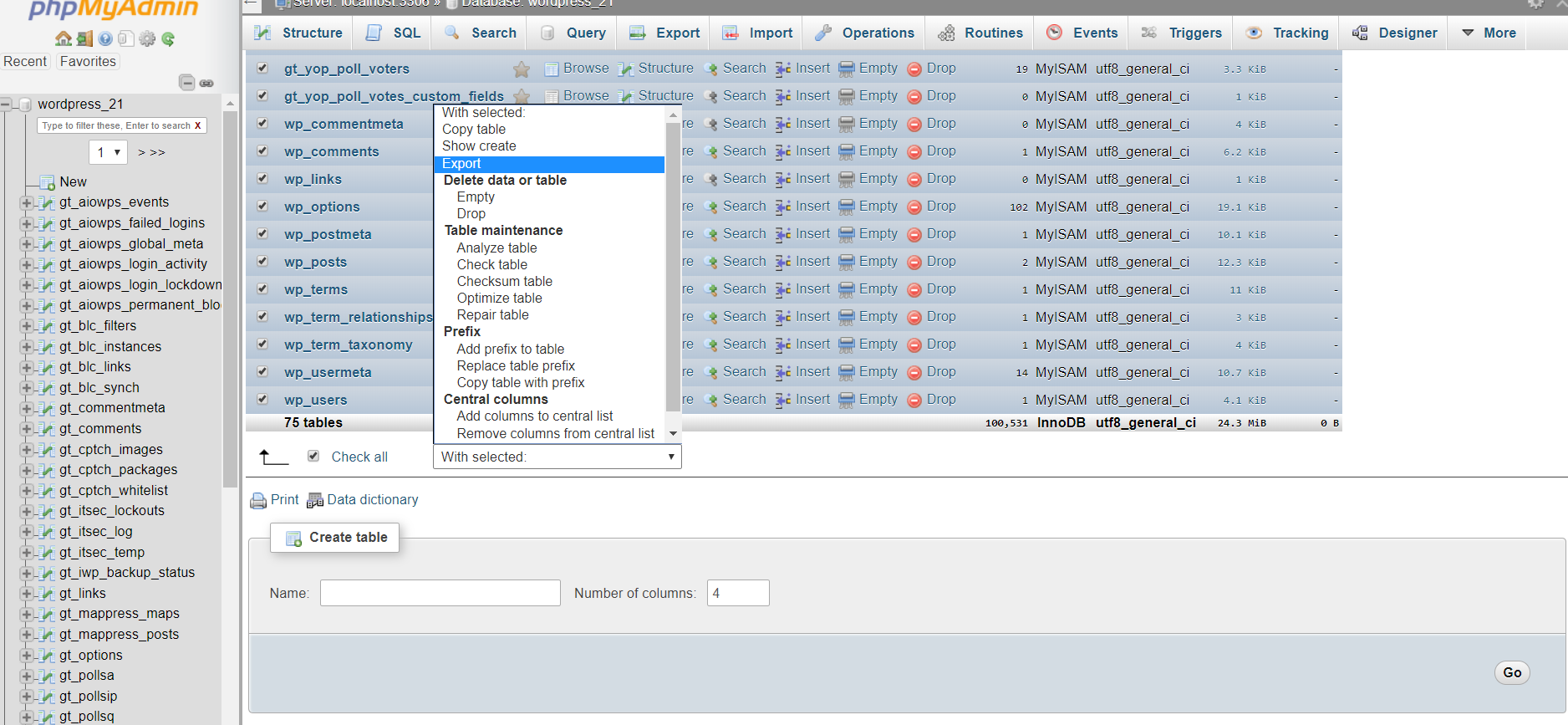Screen dimensions: 1568x725
Task: Open the Favorites tables list
Action: click(88, 62)
